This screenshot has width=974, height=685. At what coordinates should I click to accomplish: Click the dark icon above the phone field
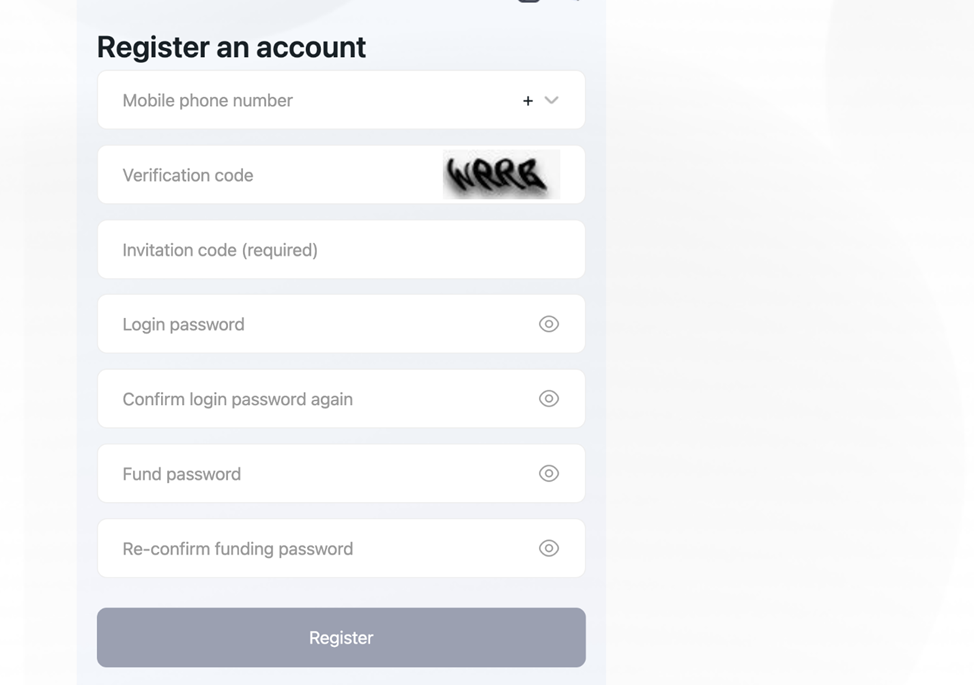pyautogui.click(x=529, y=2)
